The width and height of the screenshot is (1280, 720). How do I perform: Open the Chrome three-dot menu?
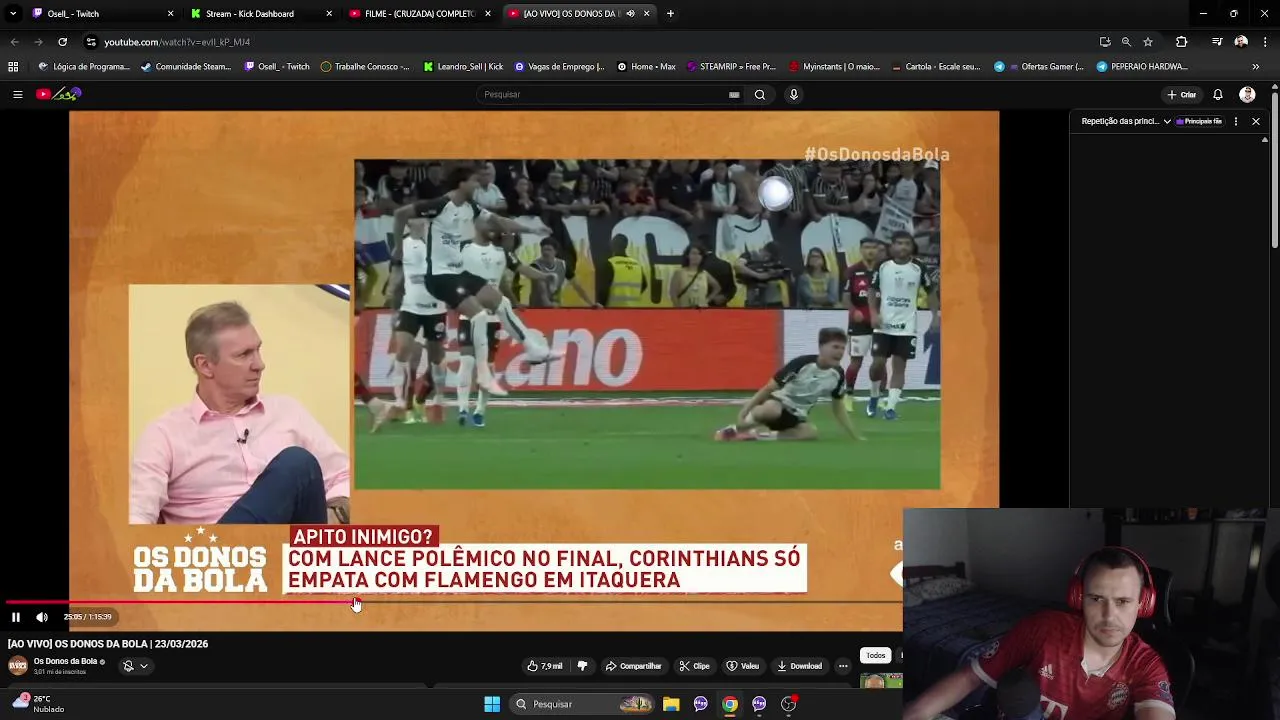tap(1265, 42)
